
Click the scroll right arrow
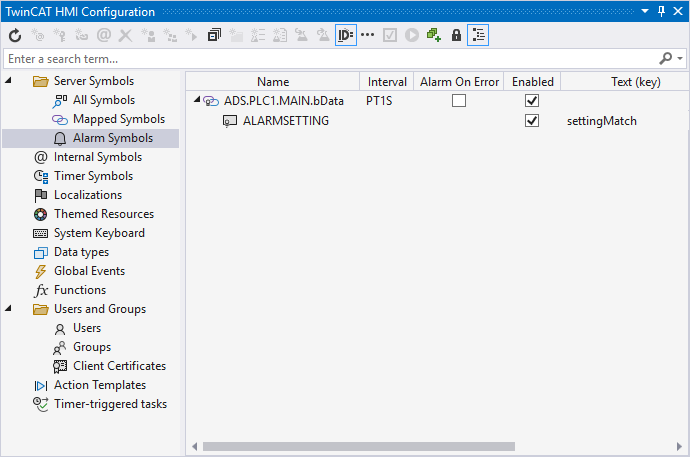(x=679, y=446)
